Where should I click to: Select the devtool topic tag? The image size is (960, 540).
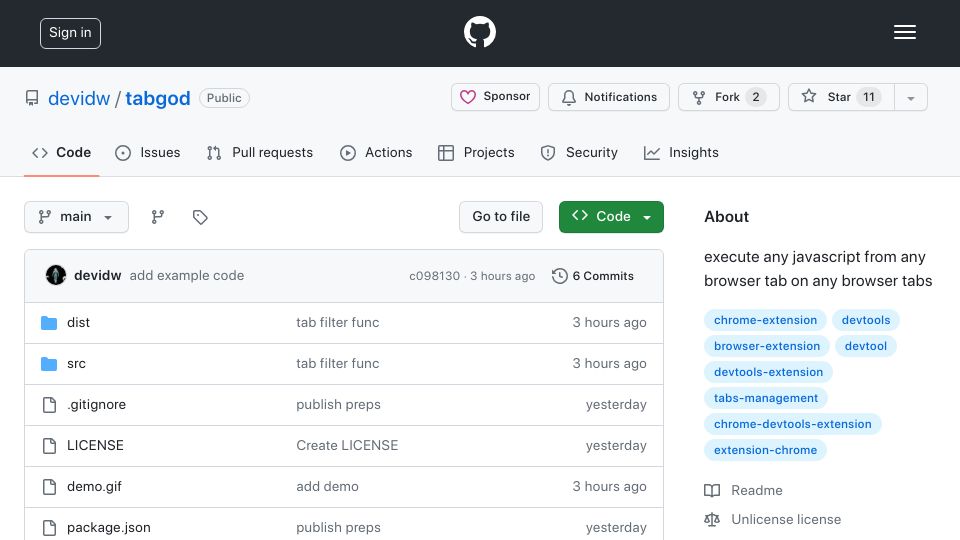click(866, 346)
